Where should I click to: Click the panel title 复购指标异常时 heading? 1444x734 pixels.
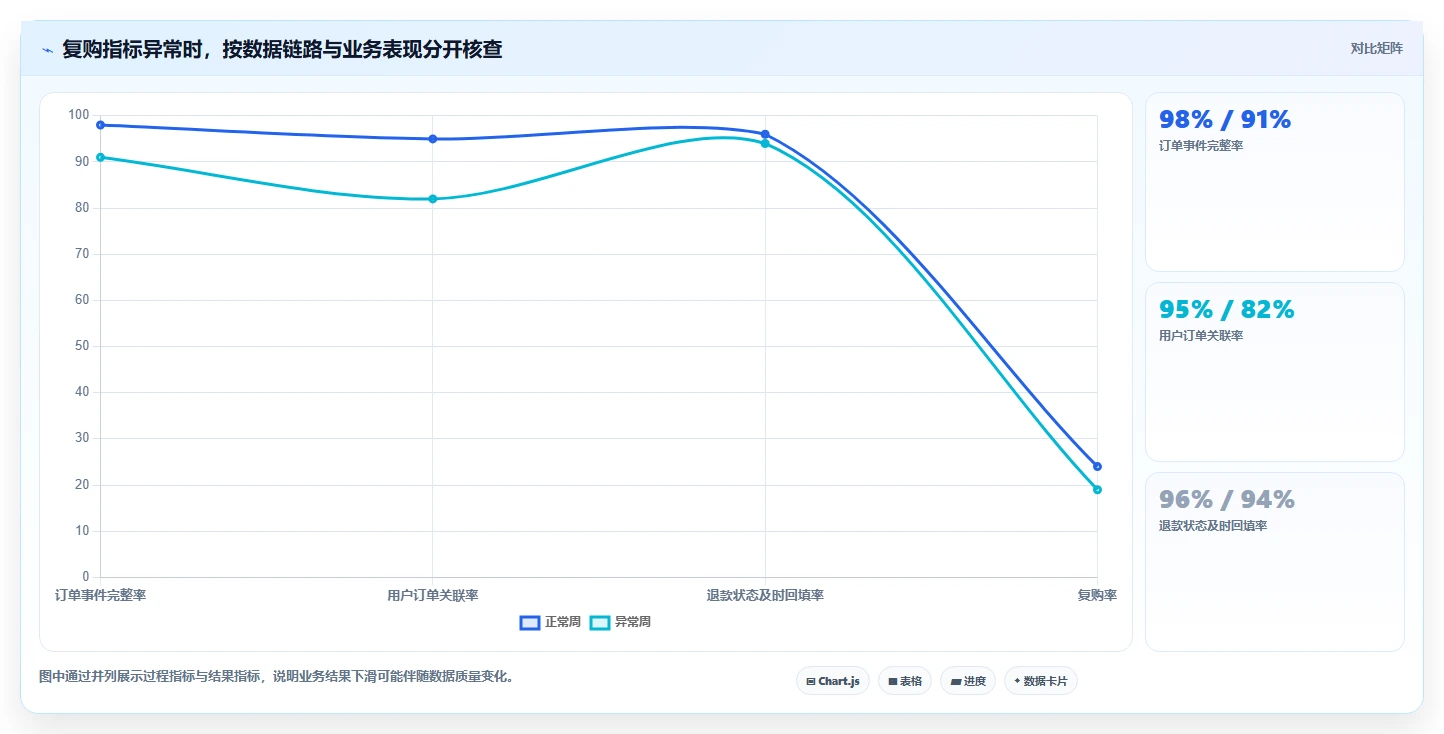pyautogui.click(x=282, y=50)
